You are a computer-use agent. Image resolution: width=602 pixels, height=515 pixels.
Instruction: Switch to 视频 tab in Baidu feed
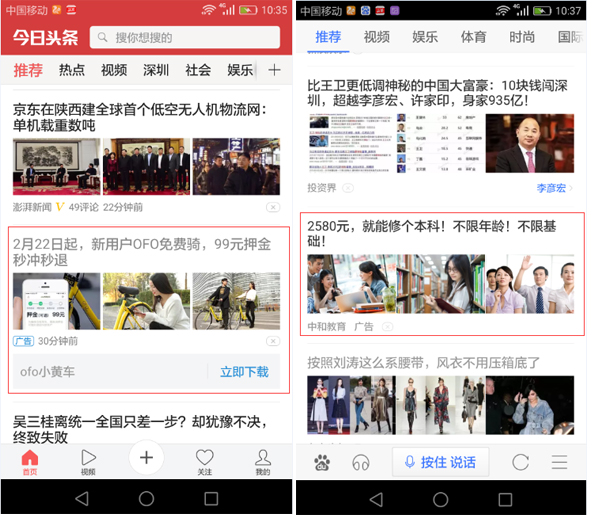(377, 37)
